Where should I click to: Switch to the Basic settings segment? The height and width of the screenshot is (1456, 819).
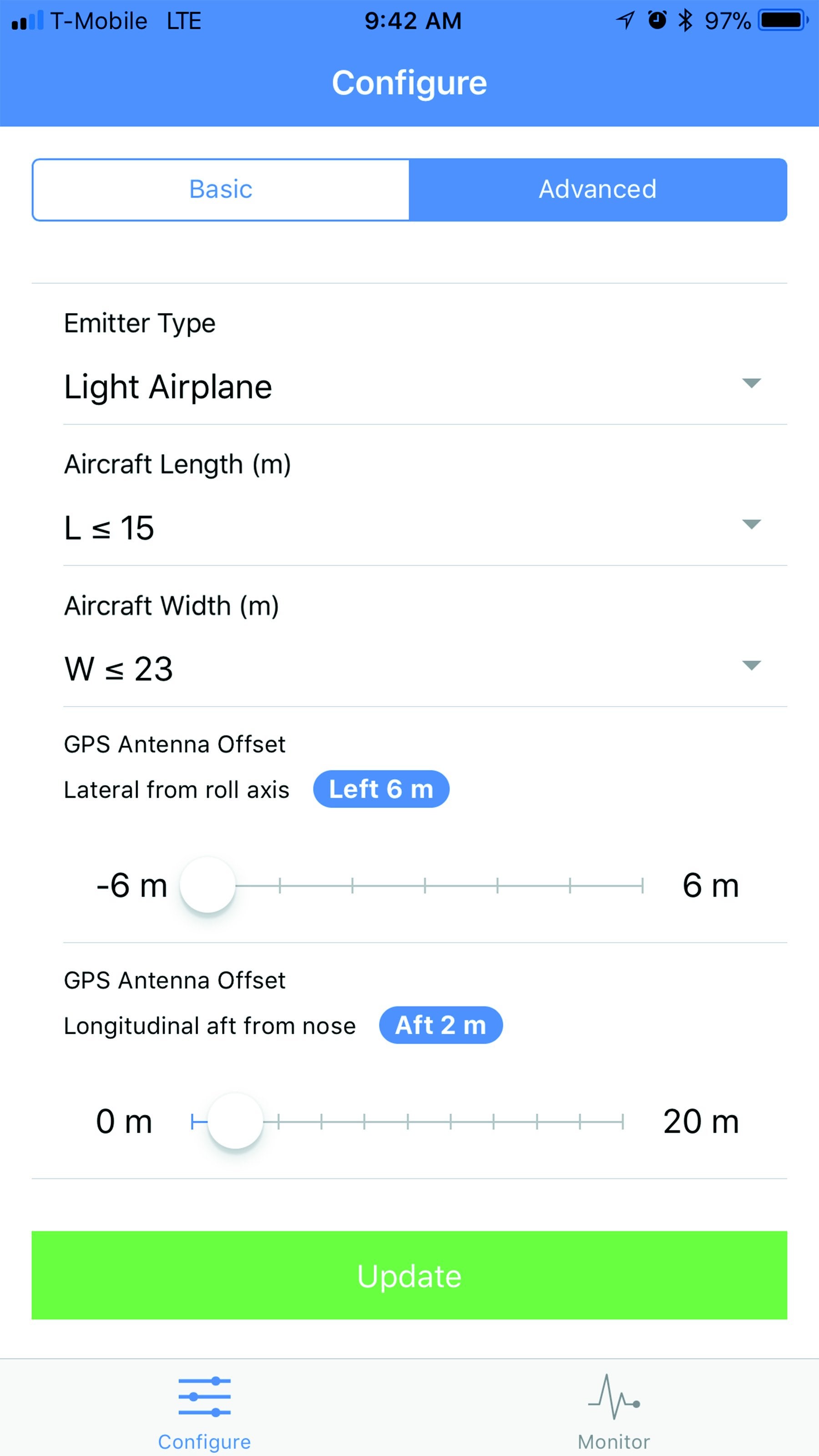(221, 189)
